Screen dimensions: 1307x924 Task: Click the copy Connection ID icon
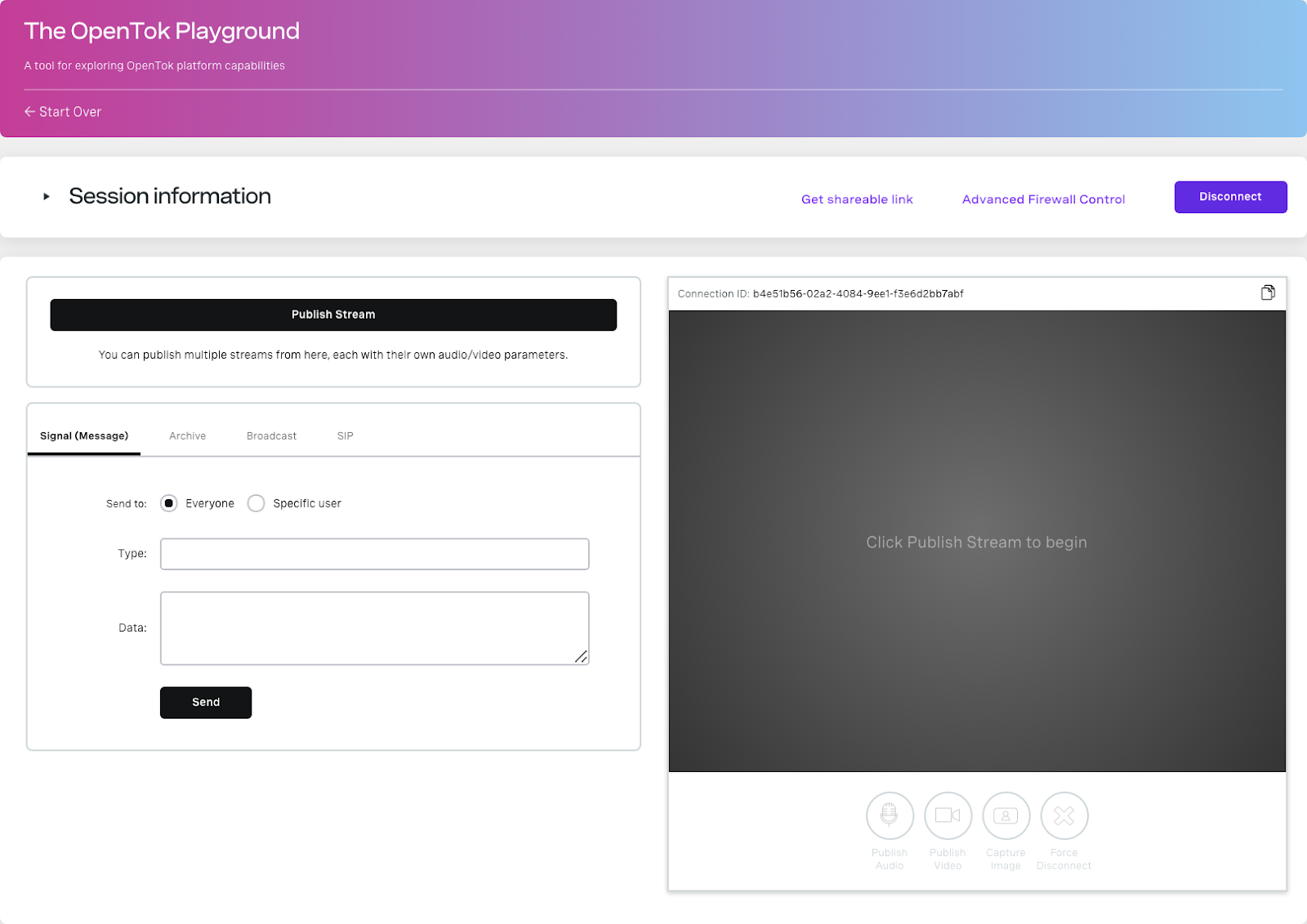tap(1268, 292)
